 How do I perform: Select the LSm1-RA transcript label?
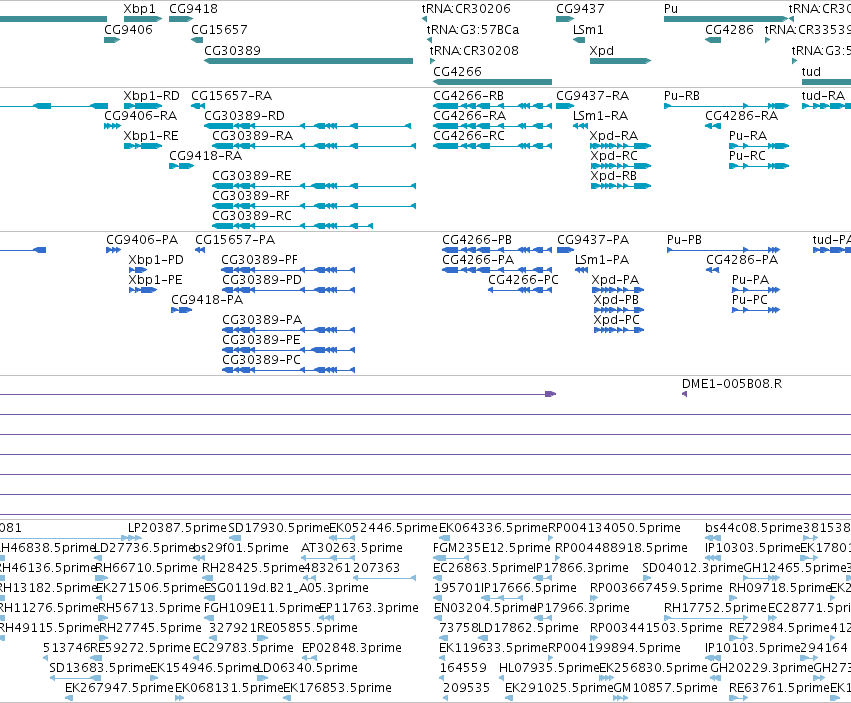tap(601, 116)
